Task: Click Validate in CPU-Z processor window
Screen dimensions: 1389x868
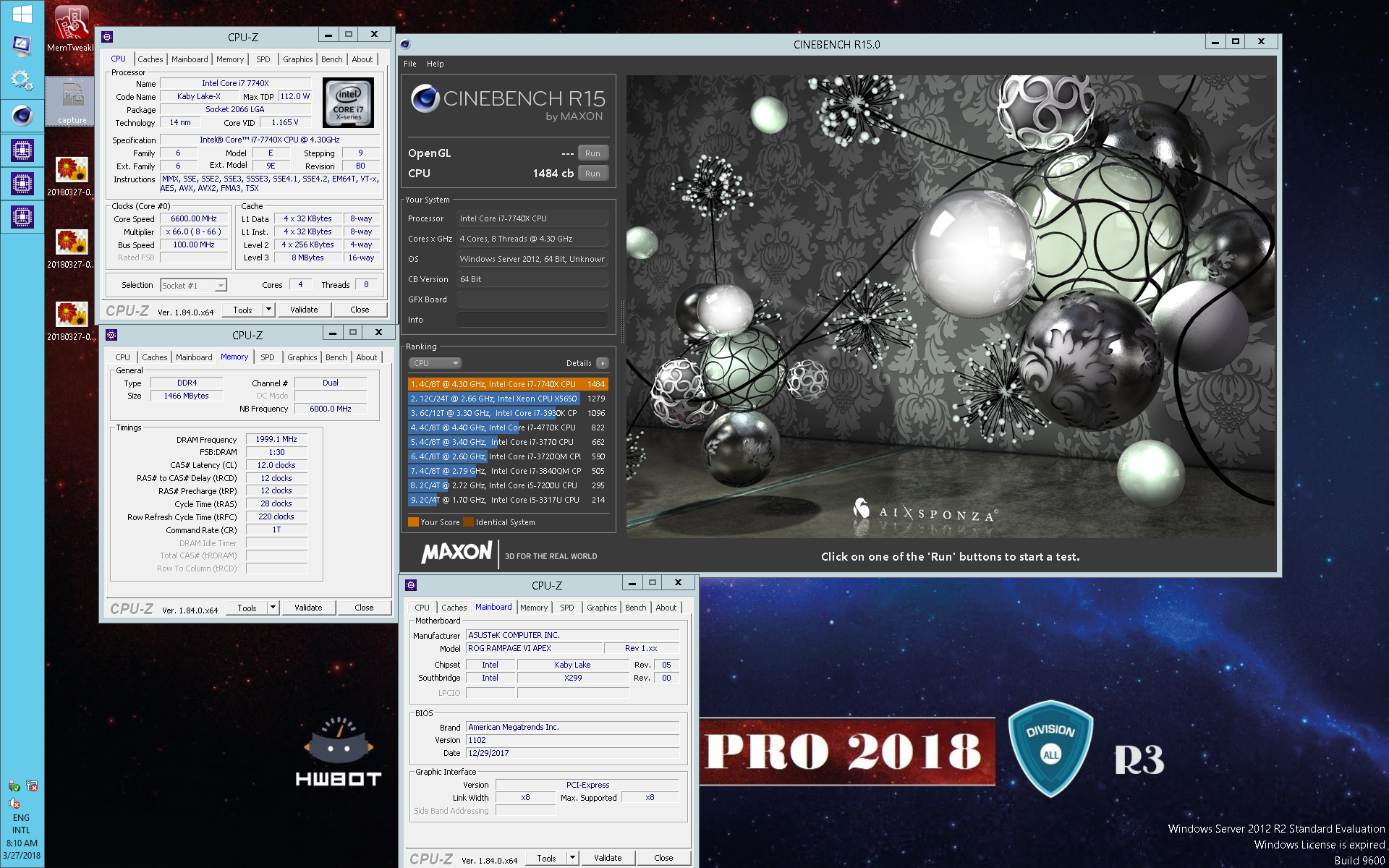Action: coord(304,310)
